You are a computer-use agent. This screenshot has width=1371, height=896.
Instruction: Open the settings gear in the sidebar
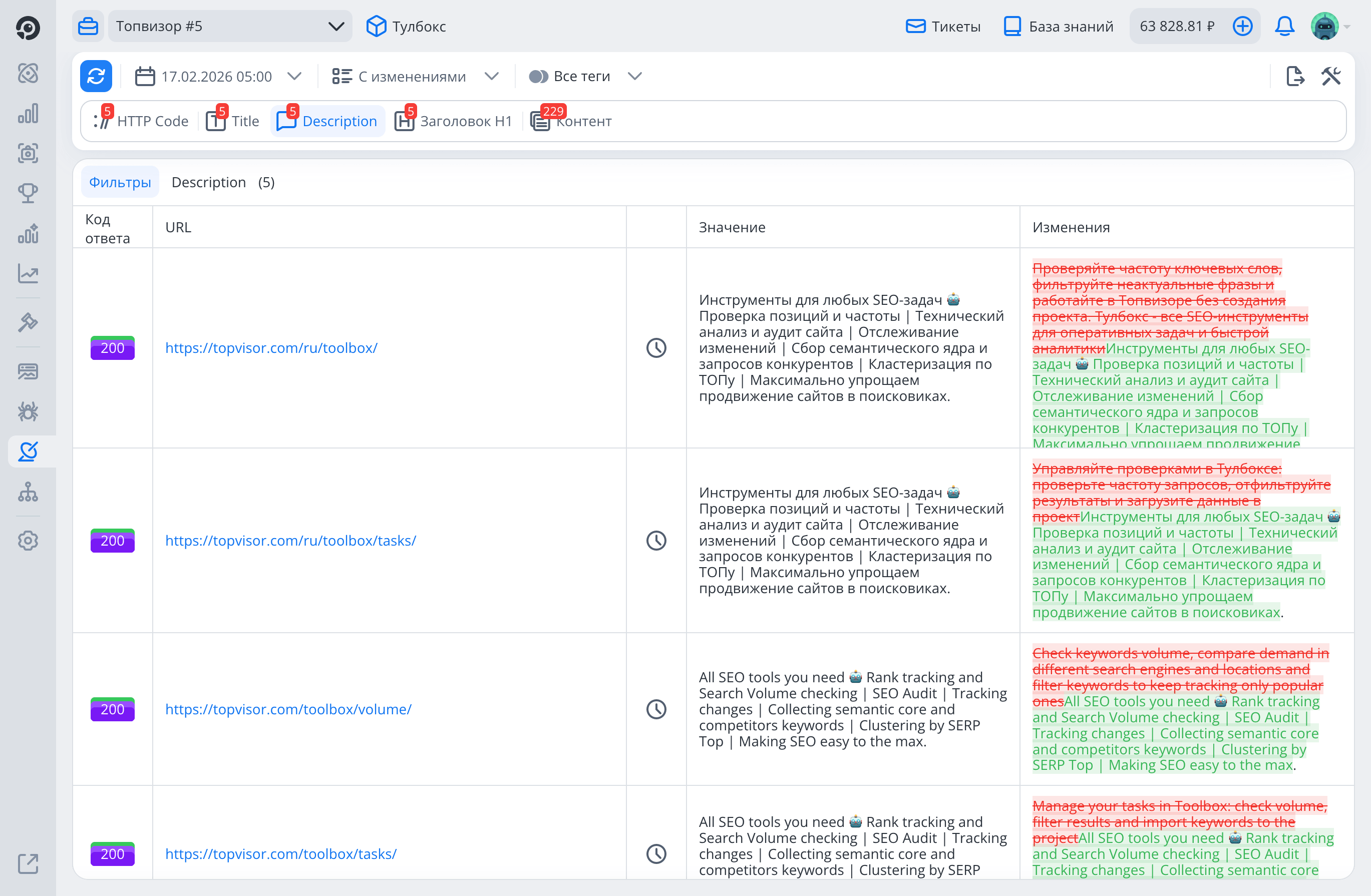(x=28, y=541)
